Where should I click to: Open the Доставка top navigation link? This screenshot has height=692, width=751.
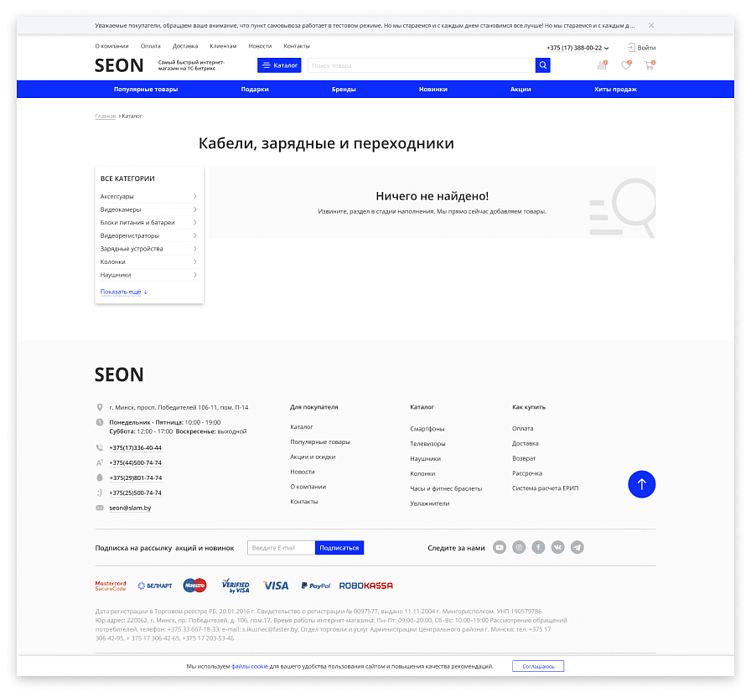pos(185,46)
